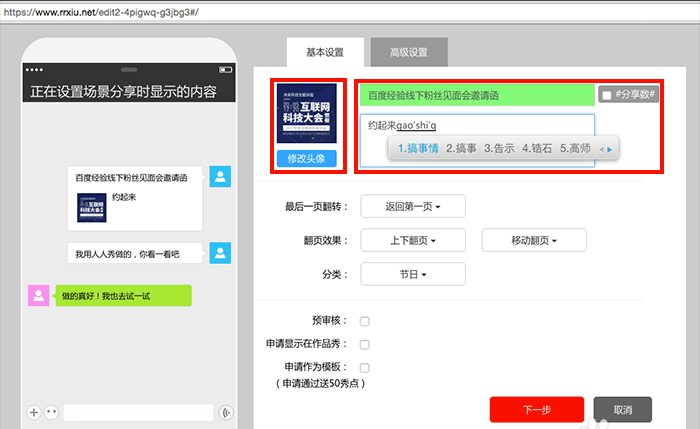Open the 移动翻页 dropdown

coord(534,240)
